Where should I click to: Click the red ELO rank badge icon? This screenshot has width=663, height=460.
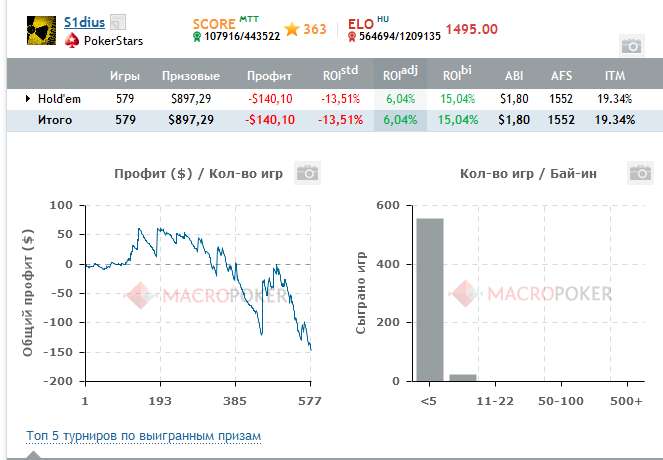point(351,37)
